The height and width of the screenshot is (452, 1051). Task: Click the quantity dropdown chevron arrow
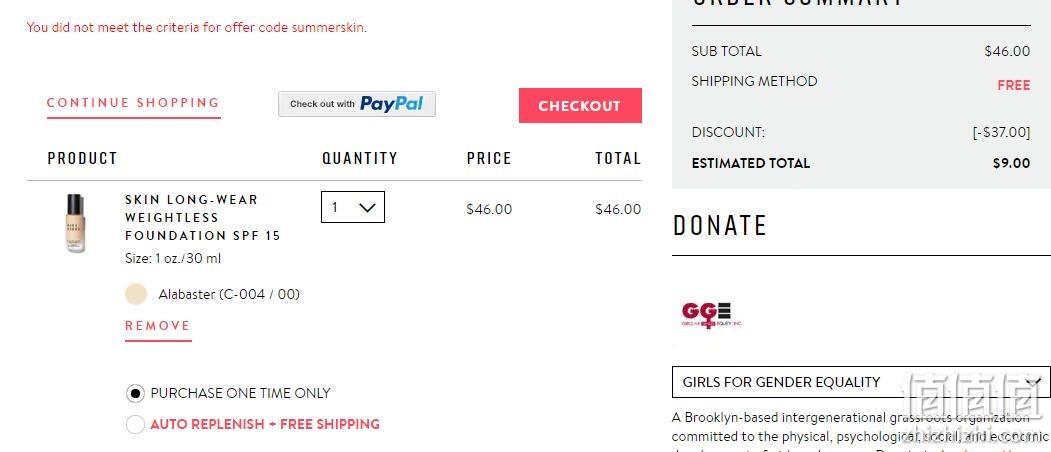click(x=367, y=208)
